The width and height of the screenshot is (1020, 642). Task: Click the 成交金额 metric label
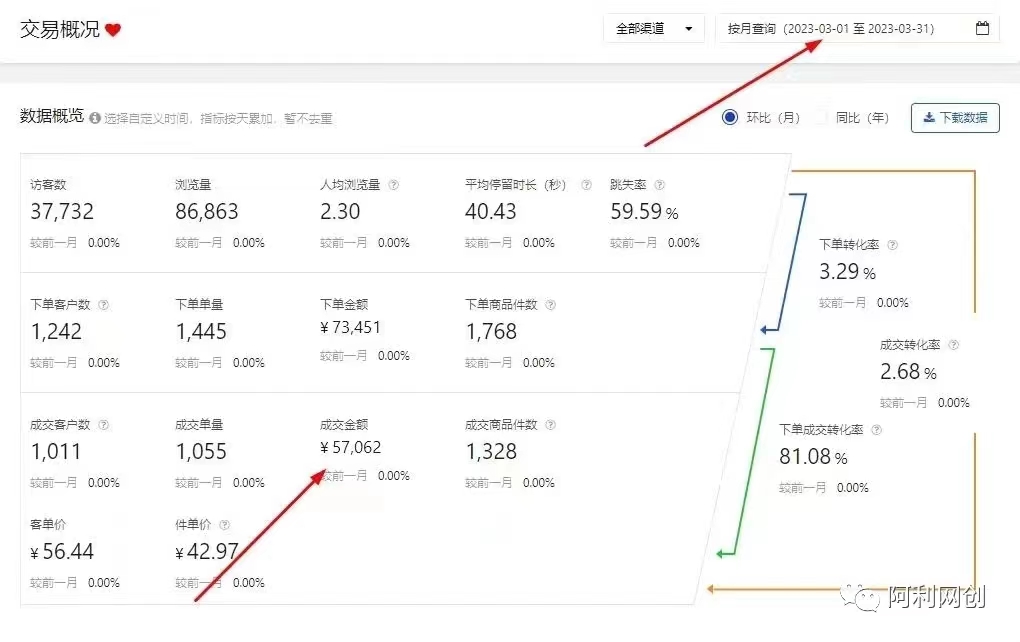[344, 425]
